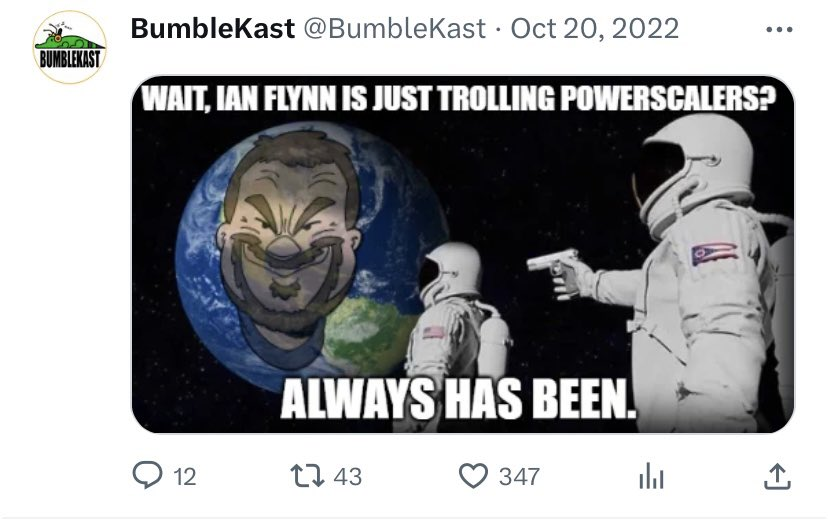Viewport: 828px width, 522px height.
Task: Open the three-dot more options menu
Action: [x=778, y=29]
